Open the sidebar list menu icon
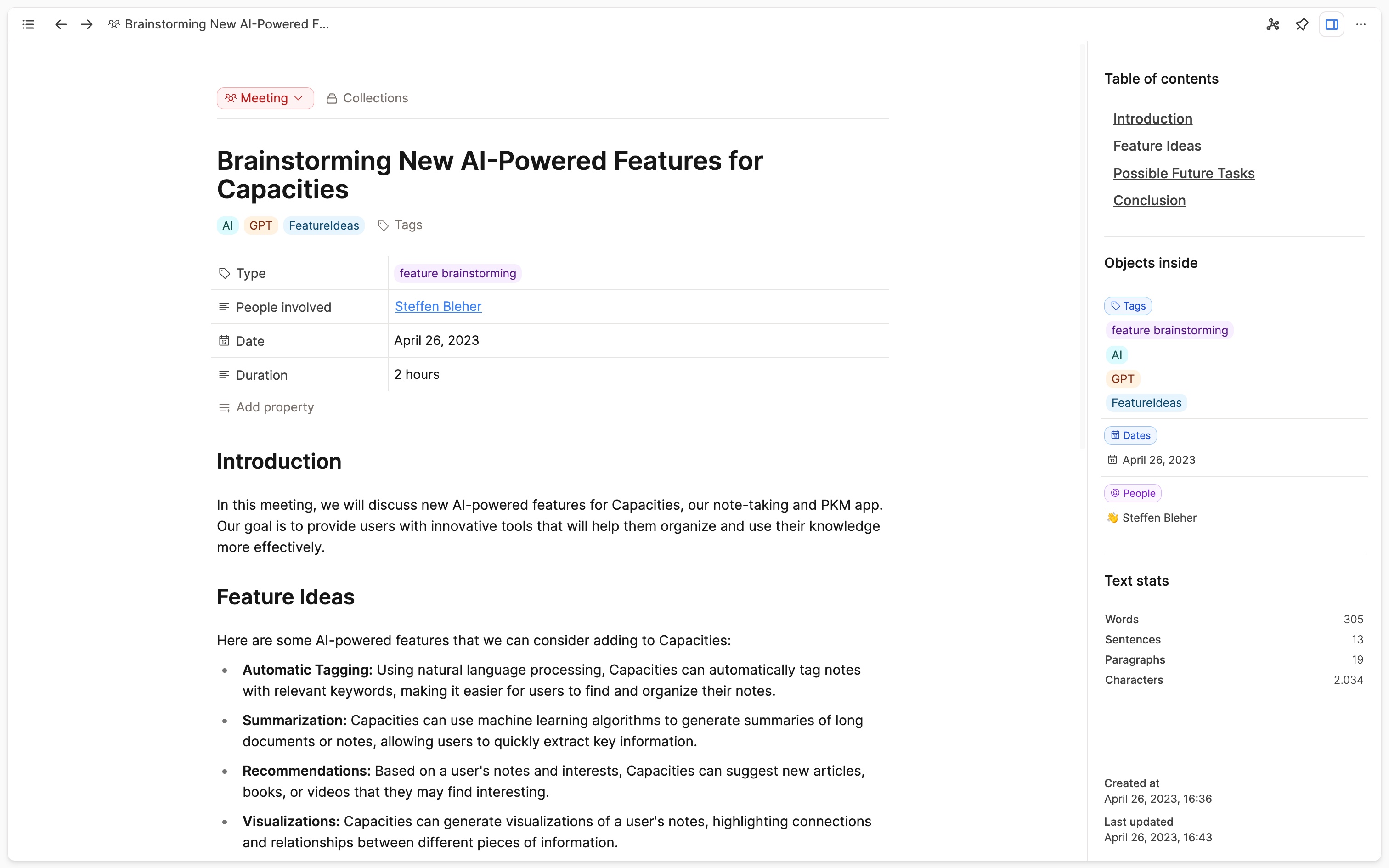The height and width of the screenshot is (868, 1389). (28, 24)
